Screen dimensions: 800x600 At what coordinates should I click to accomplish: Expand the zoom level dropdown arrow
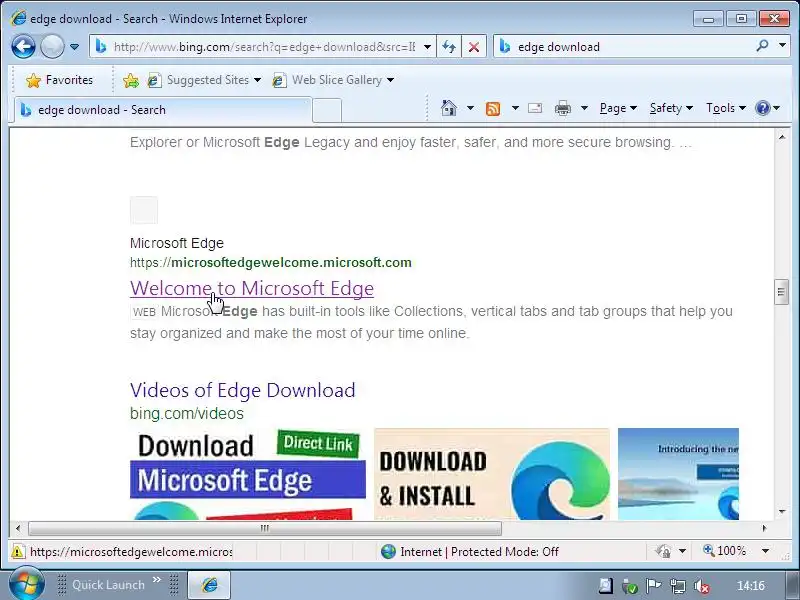(x=765, y=551)
